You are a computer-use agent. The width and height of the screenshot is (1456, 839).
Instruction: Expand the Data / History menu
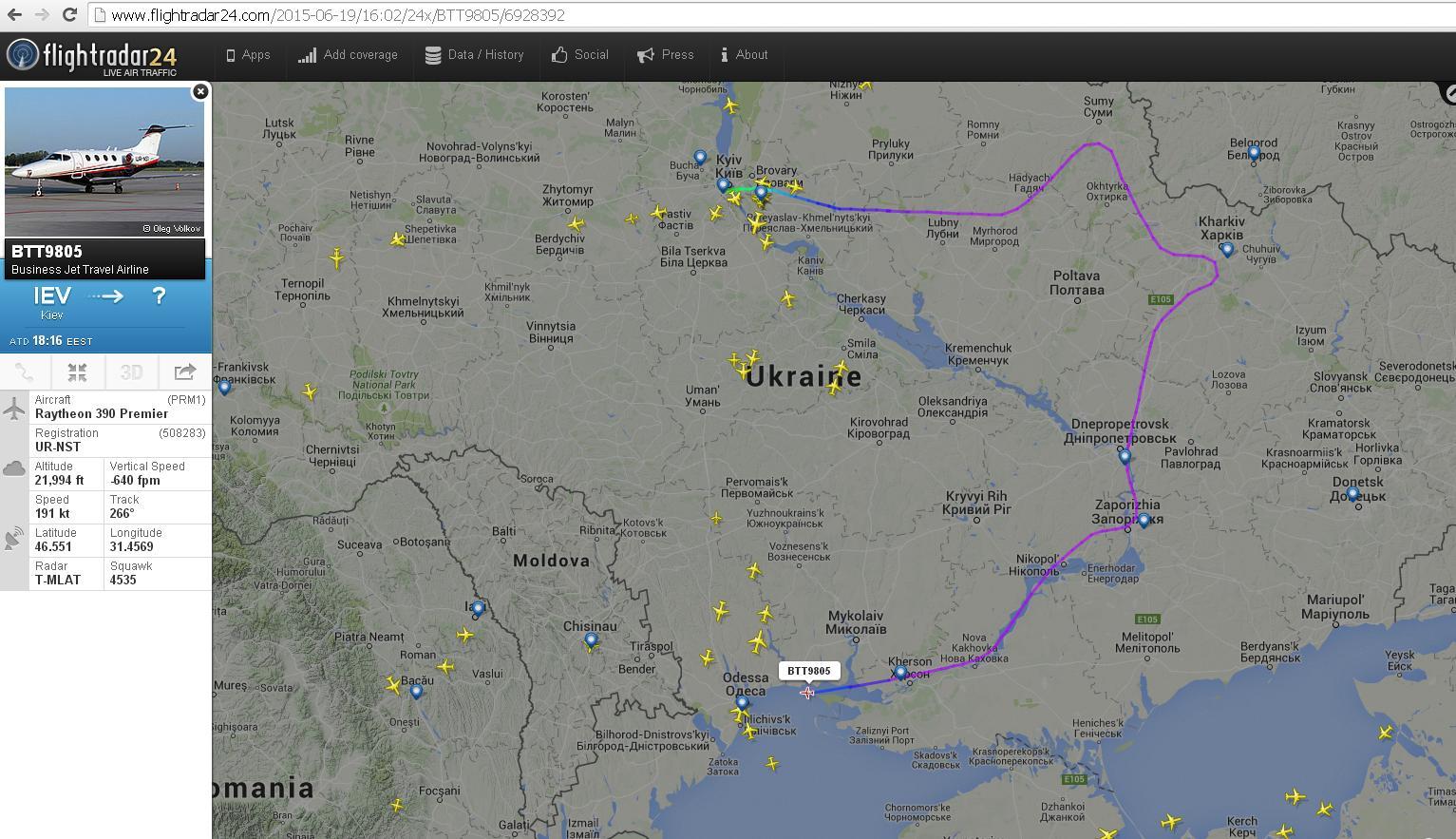(x=474, y=55)
